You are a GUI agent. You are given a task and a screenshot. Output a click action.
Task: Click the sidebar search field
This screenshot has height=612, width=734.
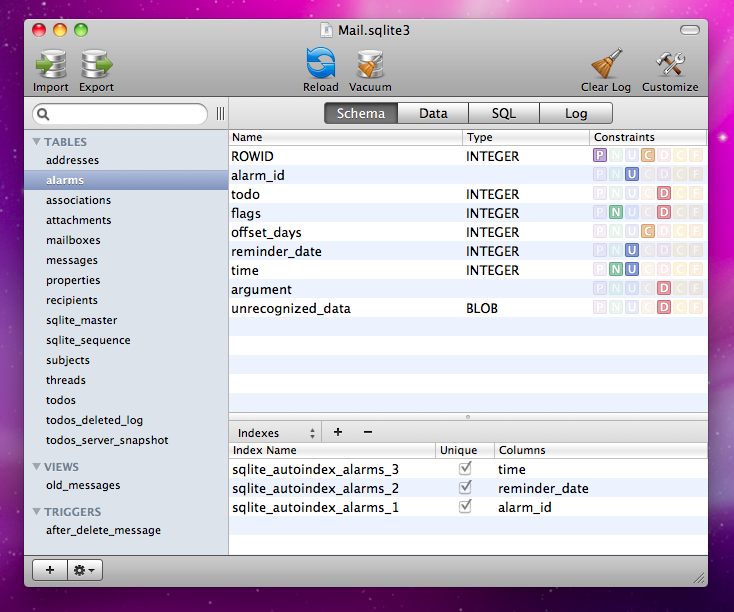click(x=120, y=114)
